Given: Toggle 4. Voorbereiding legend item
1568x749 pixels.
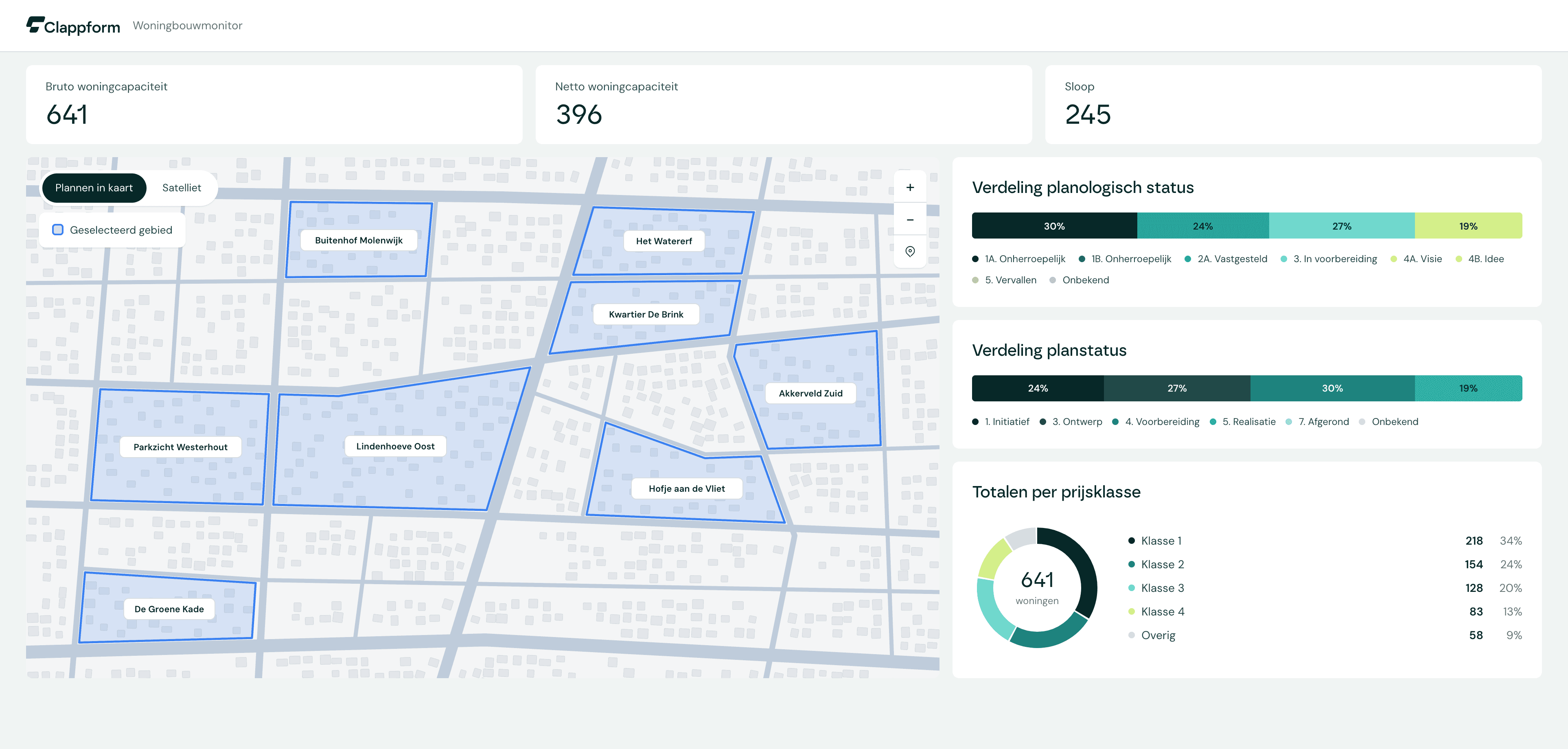Looking at the screenshot, I should 1155,421.
